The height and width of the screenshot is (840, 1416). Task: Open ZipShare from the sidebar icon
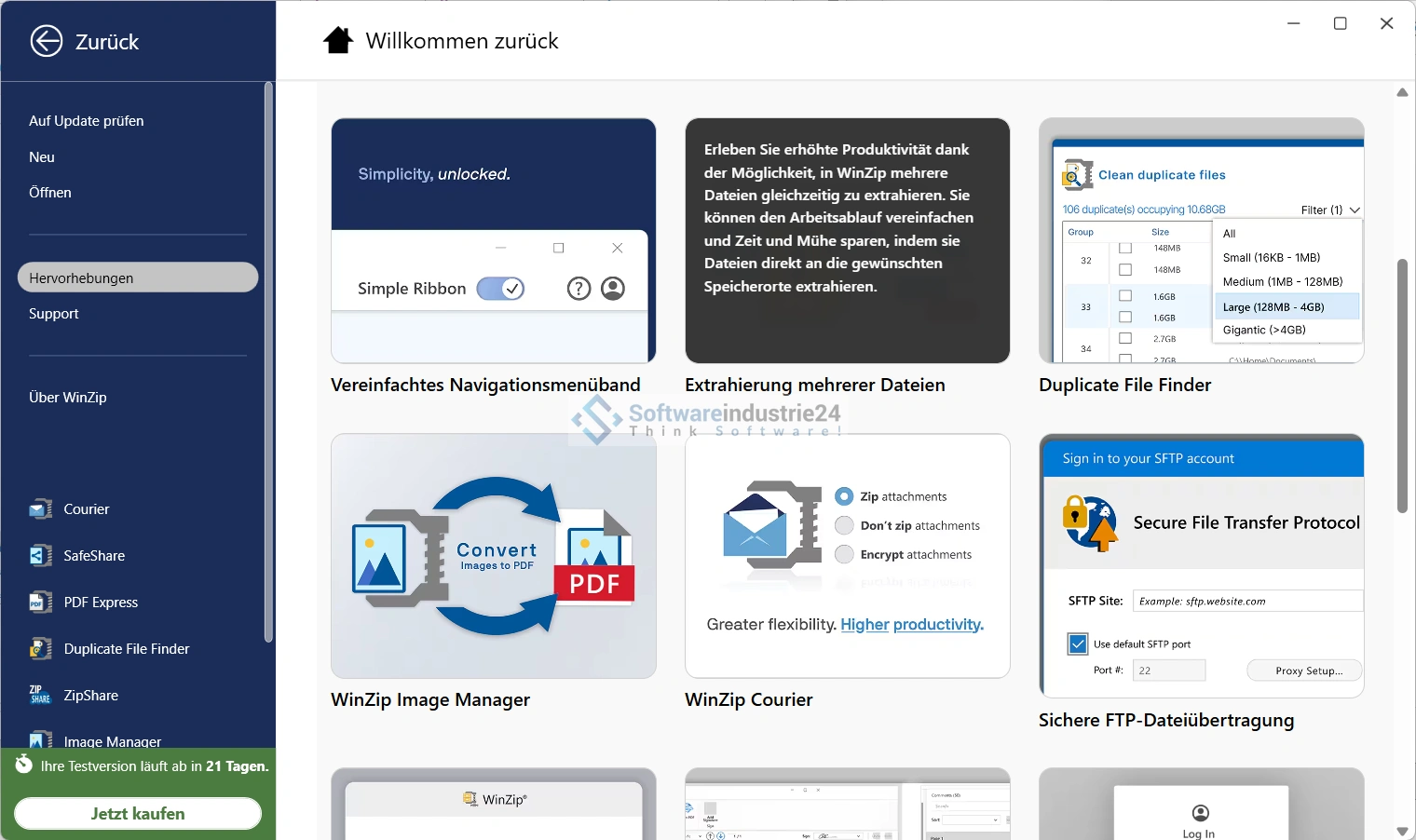click(40, 696)
